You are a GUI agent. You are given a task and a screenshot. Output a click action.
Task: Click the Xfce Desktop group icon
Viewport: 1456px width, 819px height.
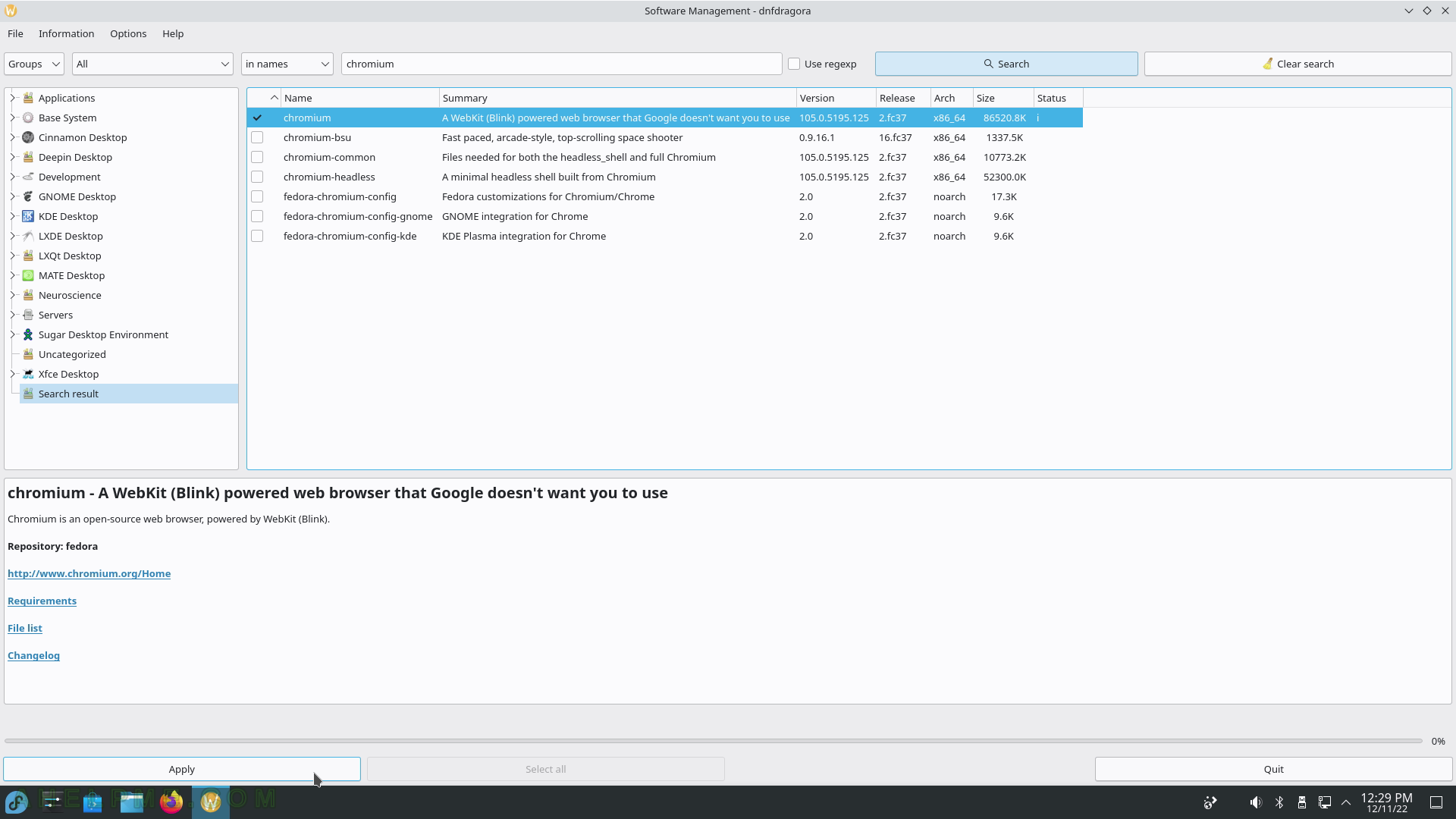click(28, 374)
